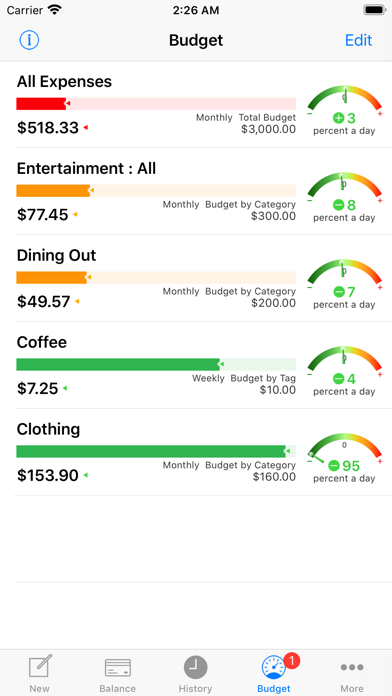
Task: Tap the red badge on Budget tab
Action: pyautogui.click(x=291, y=661)
